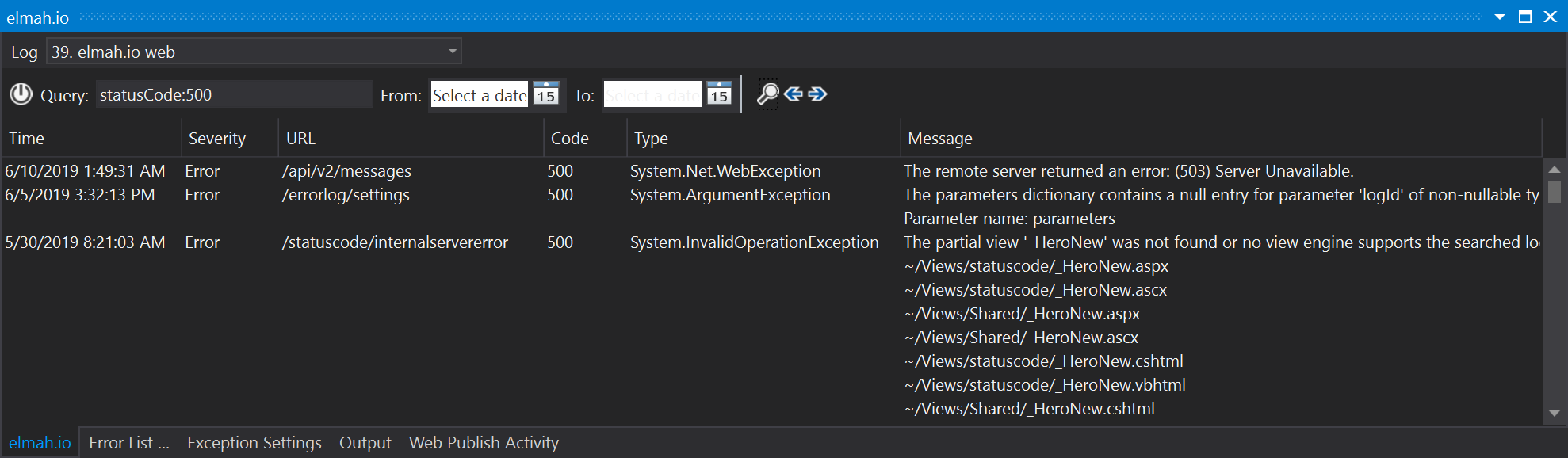1568x458 pixels.
Task: Click the ~/Views/statuscode/_HeroNew.aspx line
Action: (1036, 266)
